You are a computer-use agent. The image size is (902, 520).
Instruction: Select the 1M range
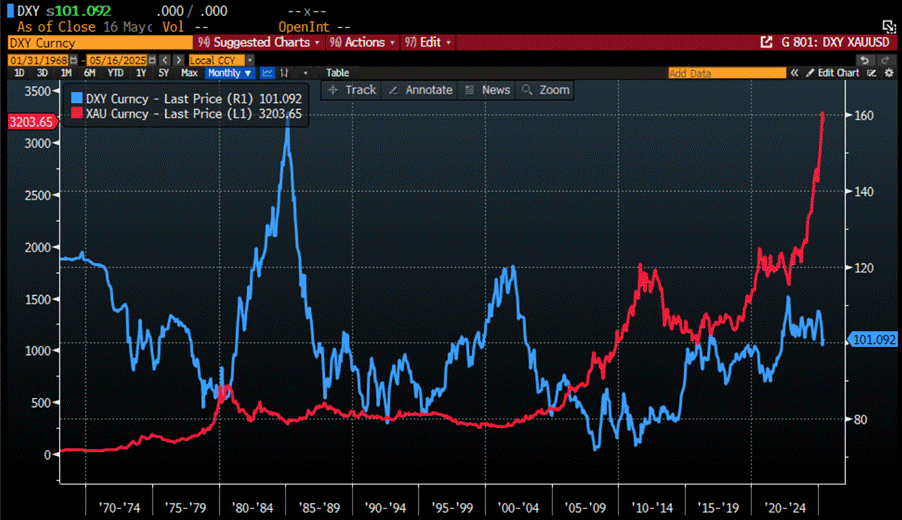[66, 73]
